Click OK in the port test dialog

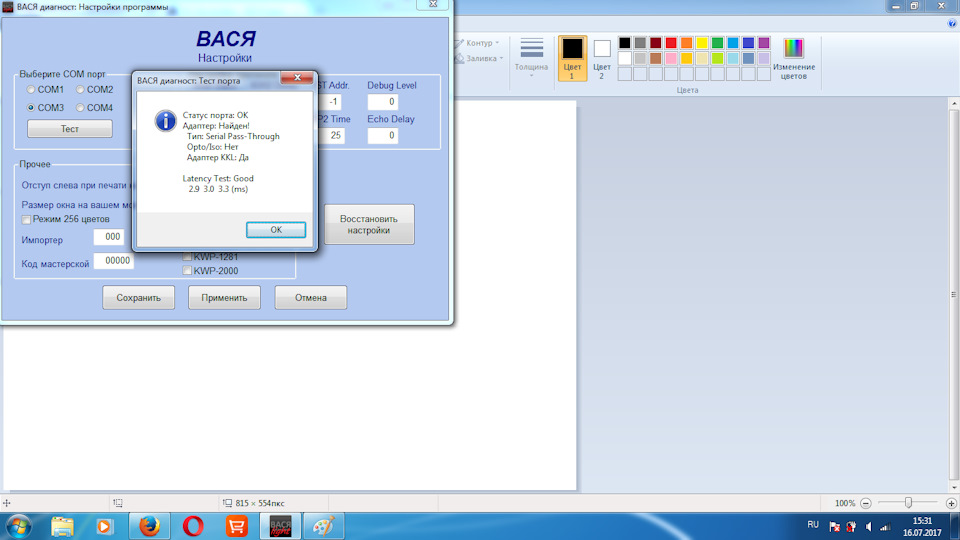pos(276,230)
